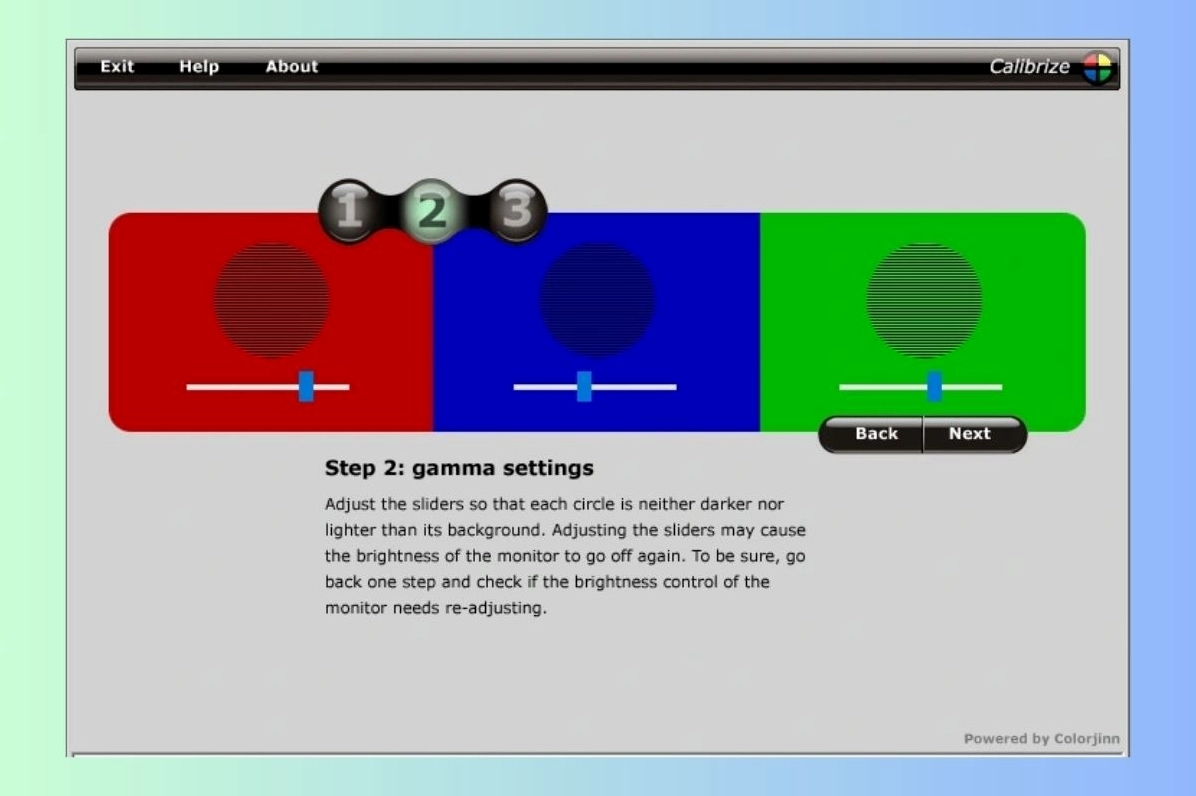Open the About menu

click(292, 67)
